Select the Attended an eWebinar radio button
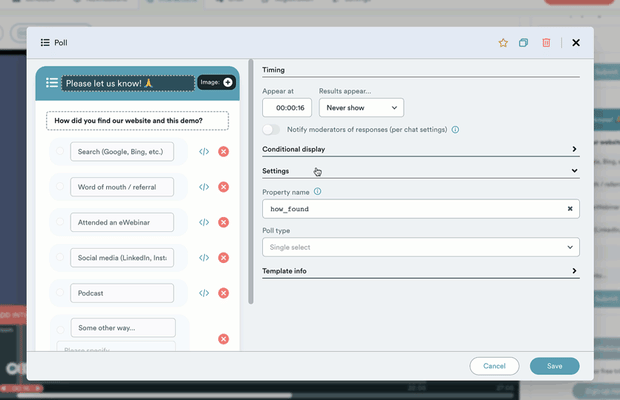This screenshot has height=400, width=620. (59, 222)
